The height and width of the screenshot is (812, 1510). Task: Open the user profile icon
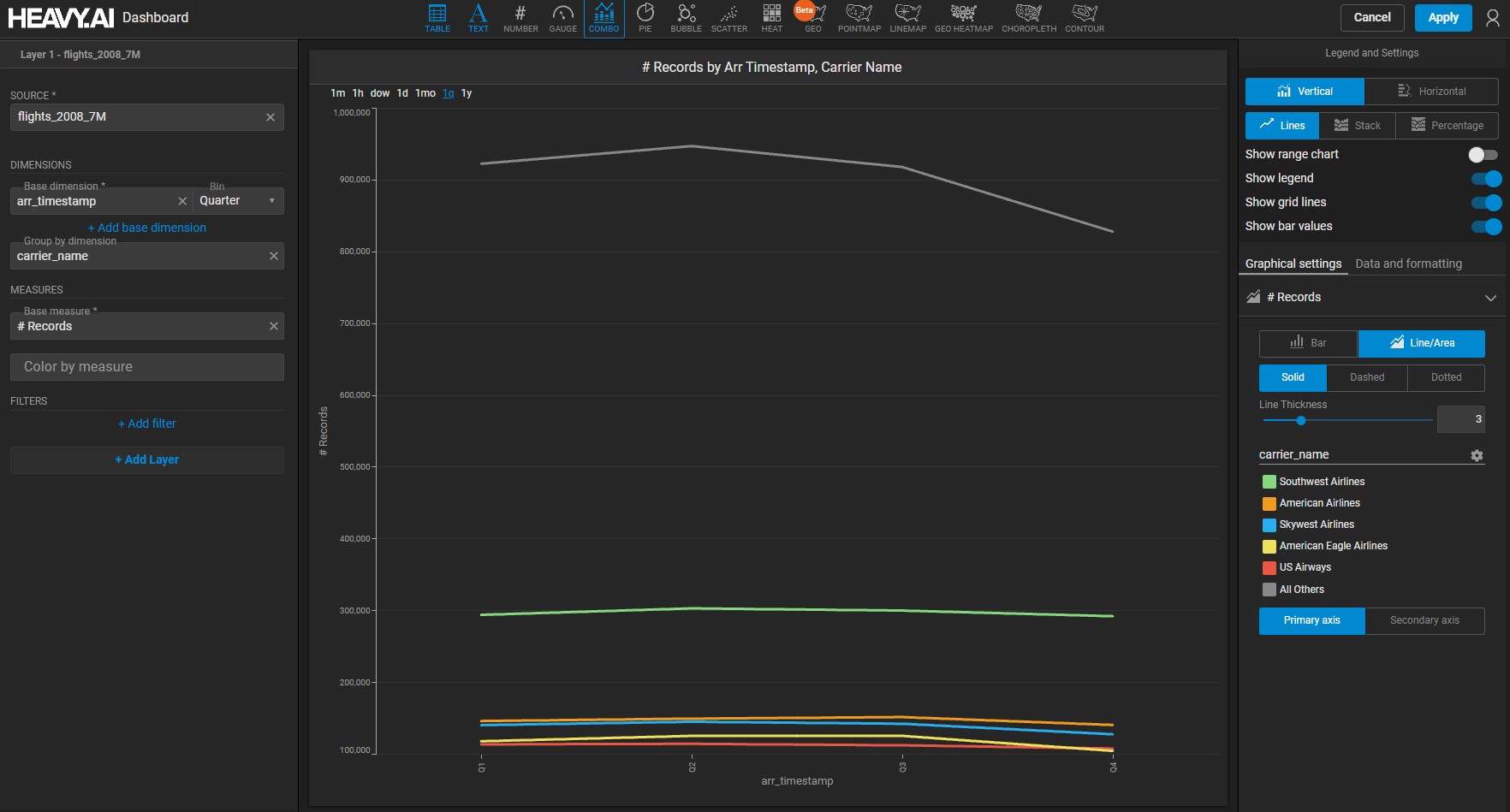coord(1493,18)
